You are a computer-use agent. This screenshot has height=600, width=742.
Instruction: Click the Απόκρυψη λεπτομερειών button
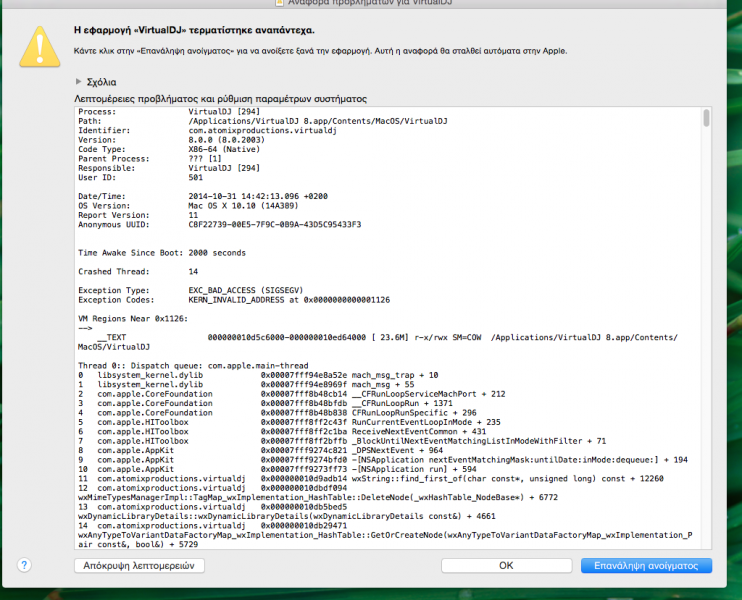point(139,565)
